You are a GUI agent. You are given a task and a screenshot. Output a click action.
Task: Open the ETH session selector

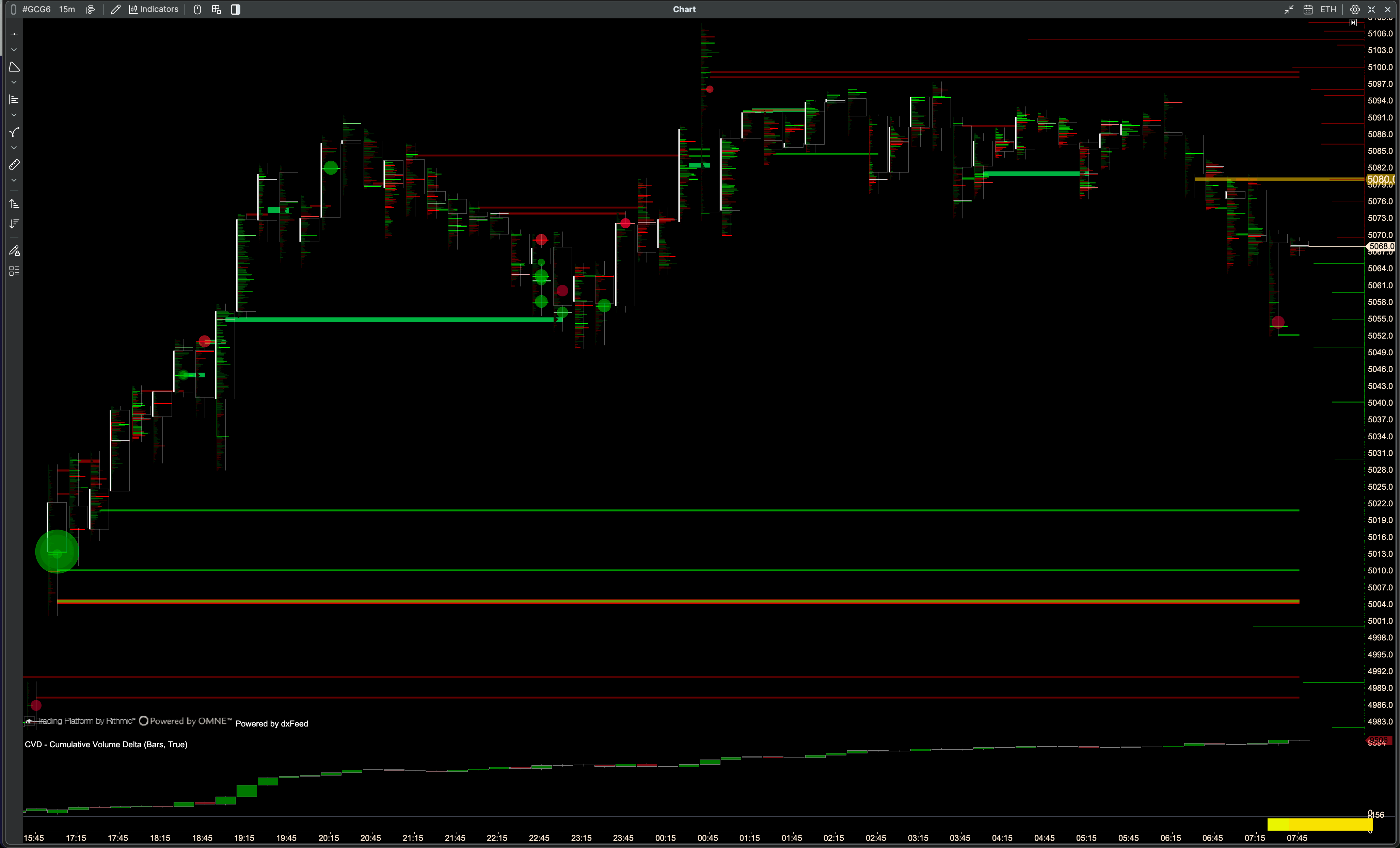point(1328,9)
